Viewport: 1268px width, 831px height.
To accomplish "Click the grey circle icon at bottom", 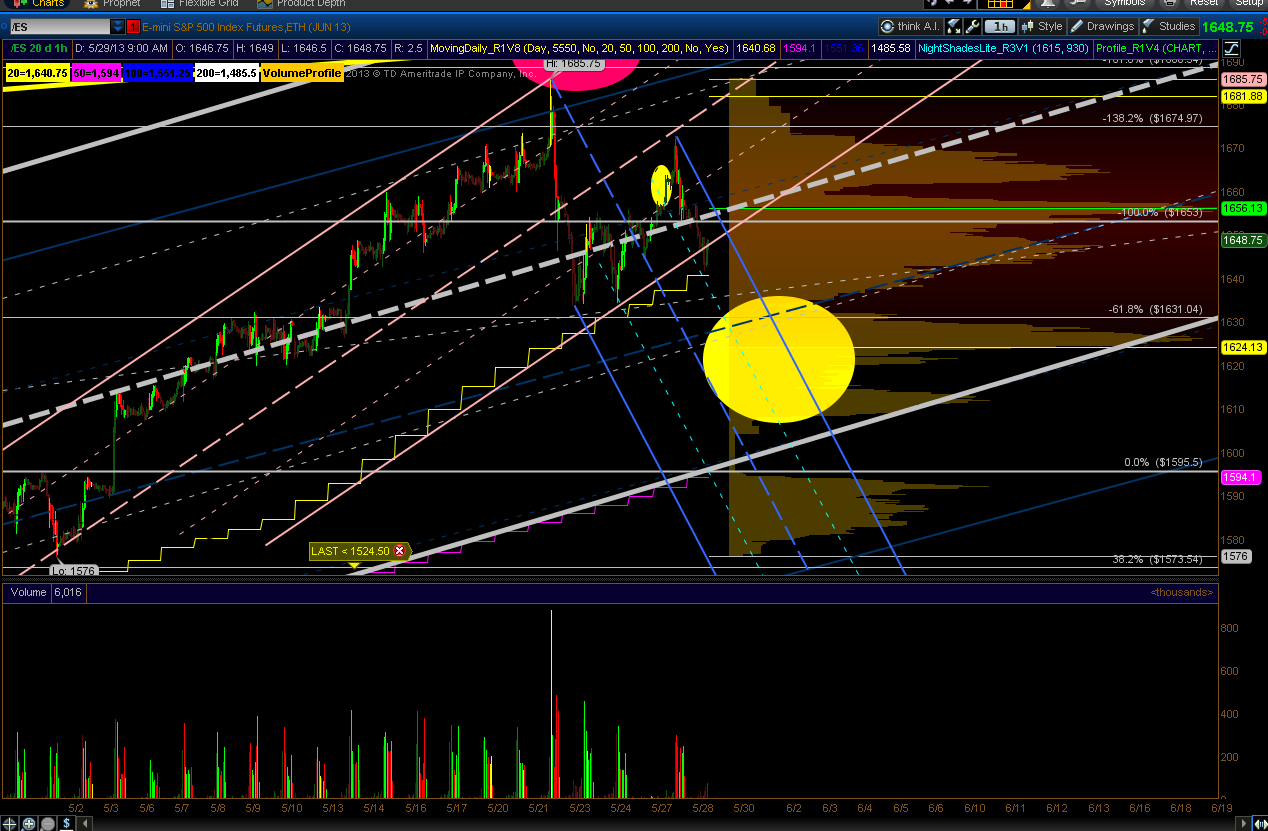I will click(x=48, y=824).
